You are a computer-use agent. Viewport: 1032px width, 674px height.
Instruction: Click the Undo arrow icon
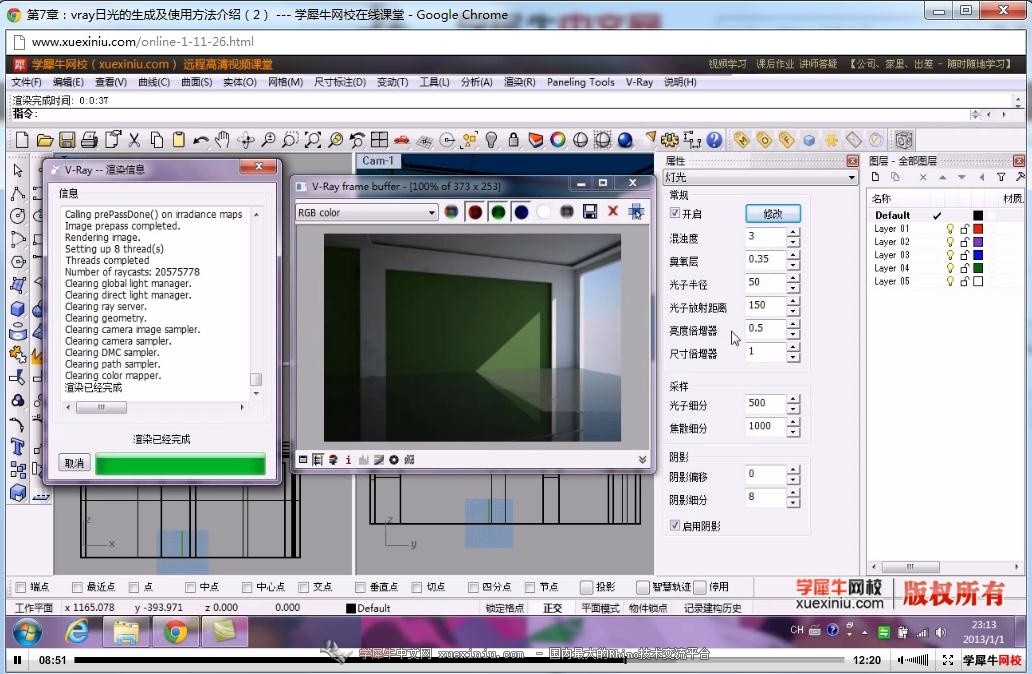[201, 140]
